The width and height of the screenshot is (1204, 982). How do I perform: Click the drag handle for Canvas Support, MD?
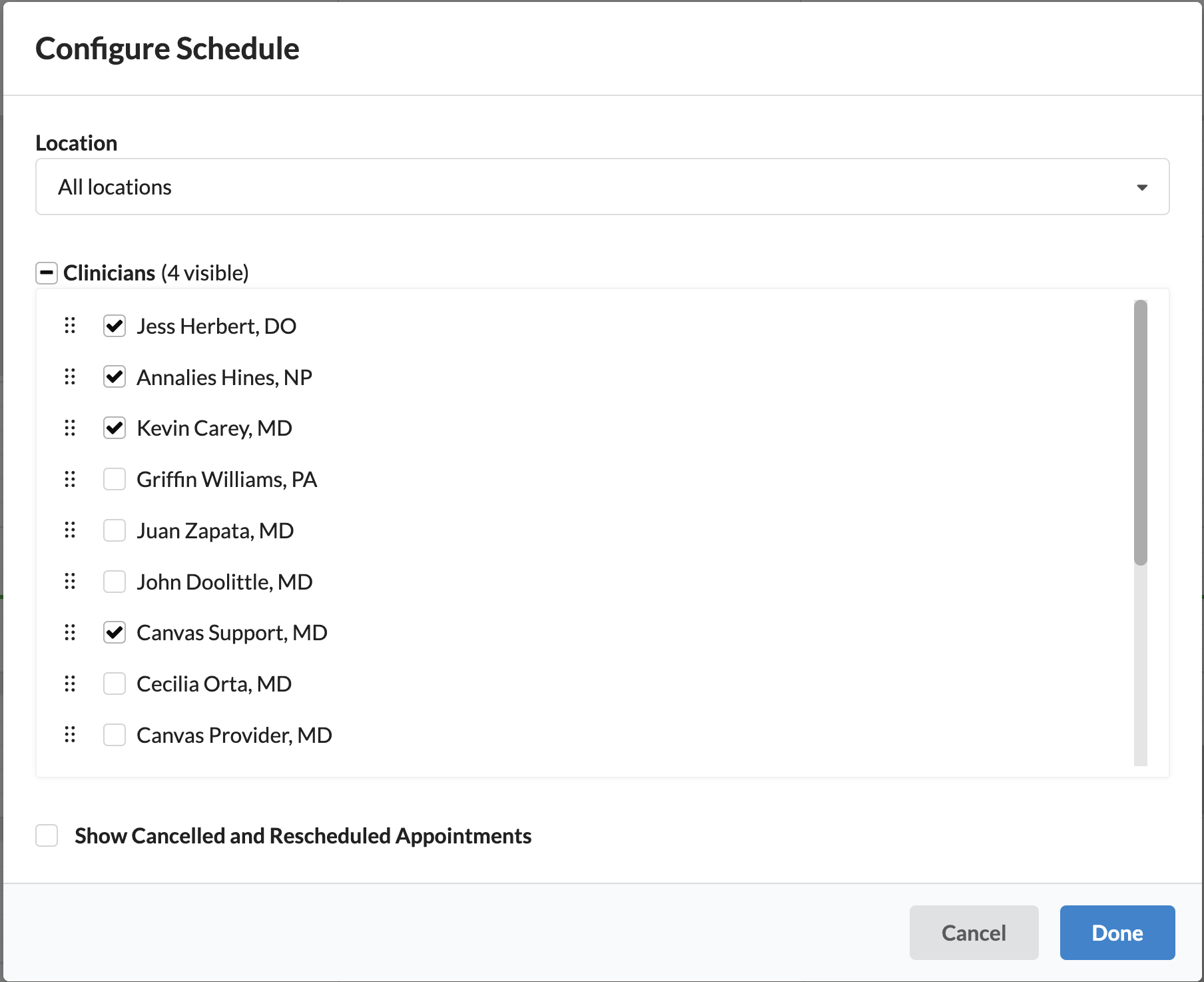(x=70, y=632)
